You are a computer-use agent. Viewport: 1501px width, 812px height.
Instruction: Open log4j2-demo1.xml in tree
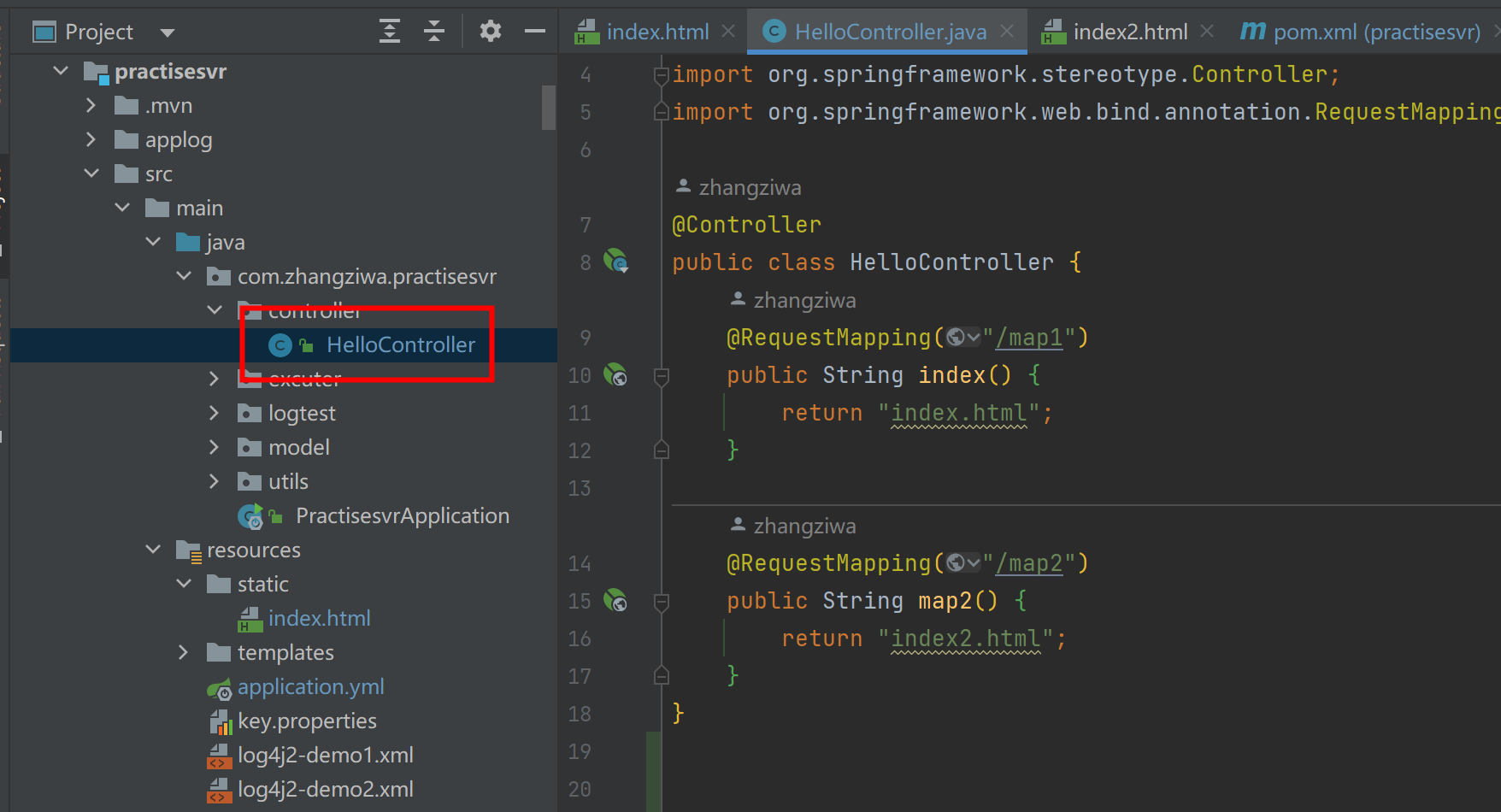(x=325, y=755)
